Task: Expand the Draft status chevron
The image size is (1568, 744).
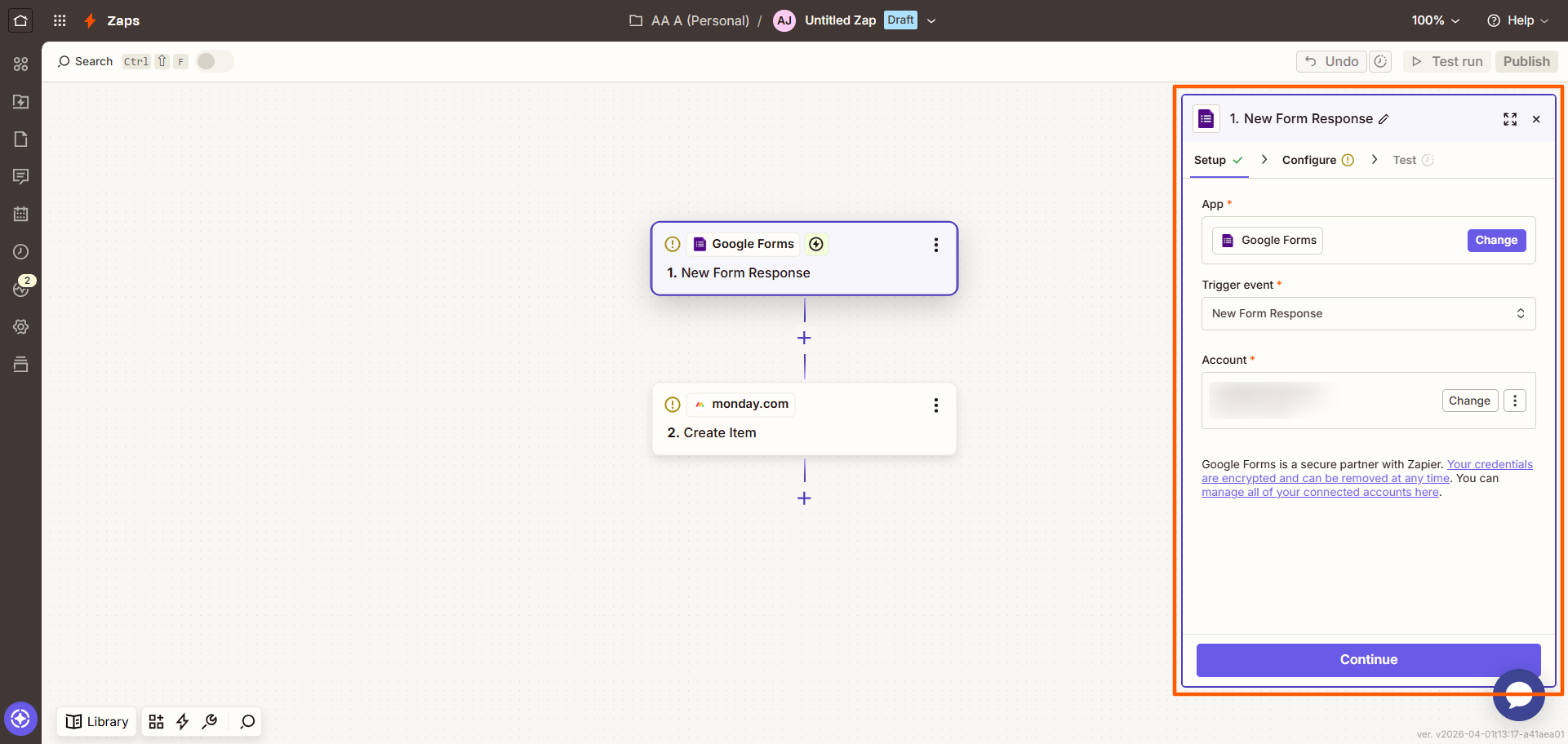Action: 931,20
